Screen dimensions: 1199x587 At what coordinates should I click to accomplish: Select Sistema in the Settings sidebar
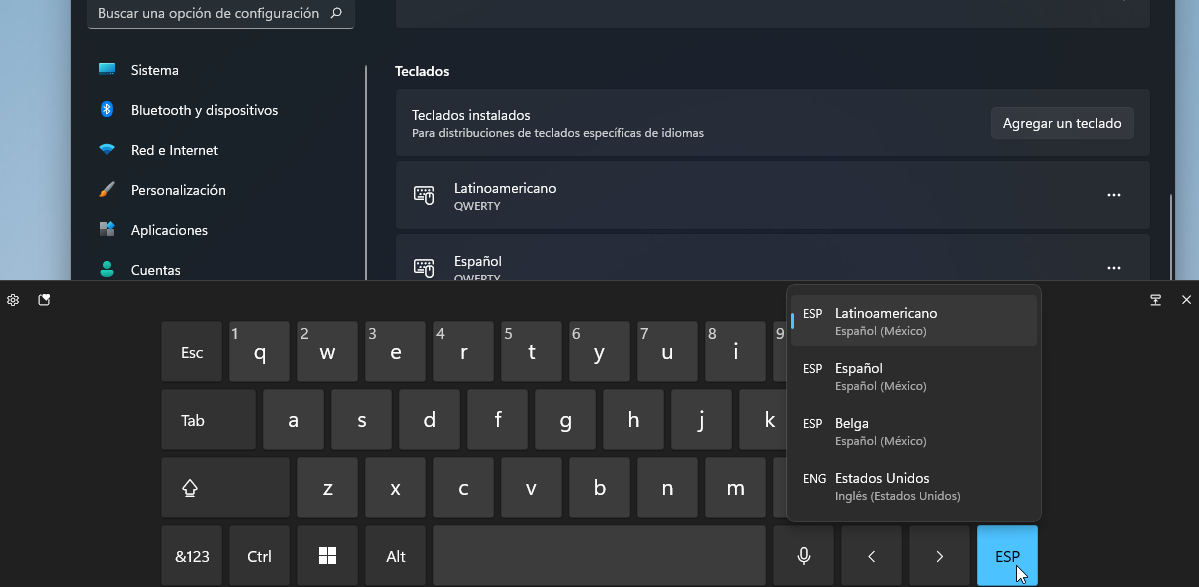pos(154,70)
